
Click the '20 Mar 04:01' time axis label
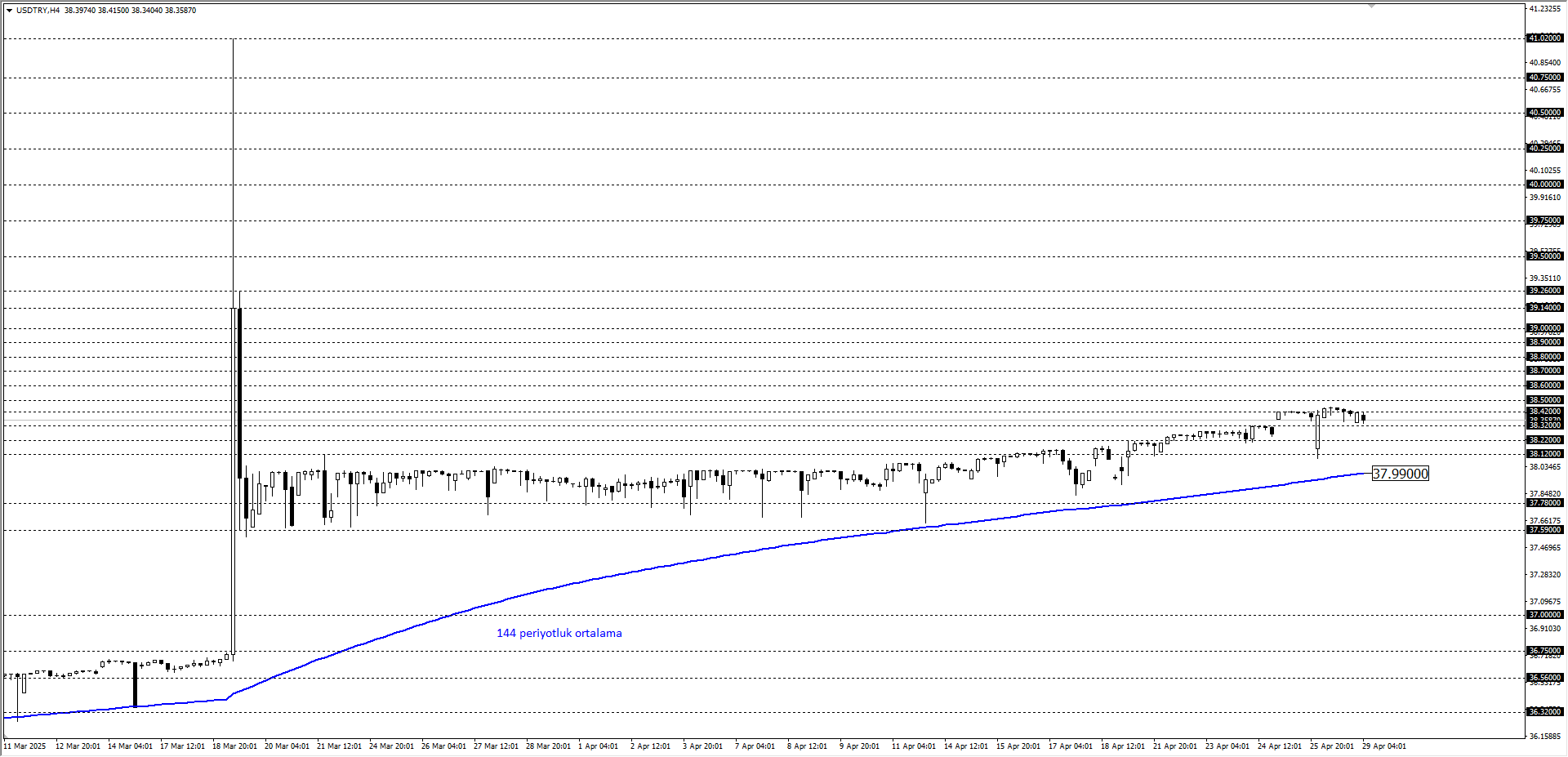pyautogui.click(x=287, y=746)
